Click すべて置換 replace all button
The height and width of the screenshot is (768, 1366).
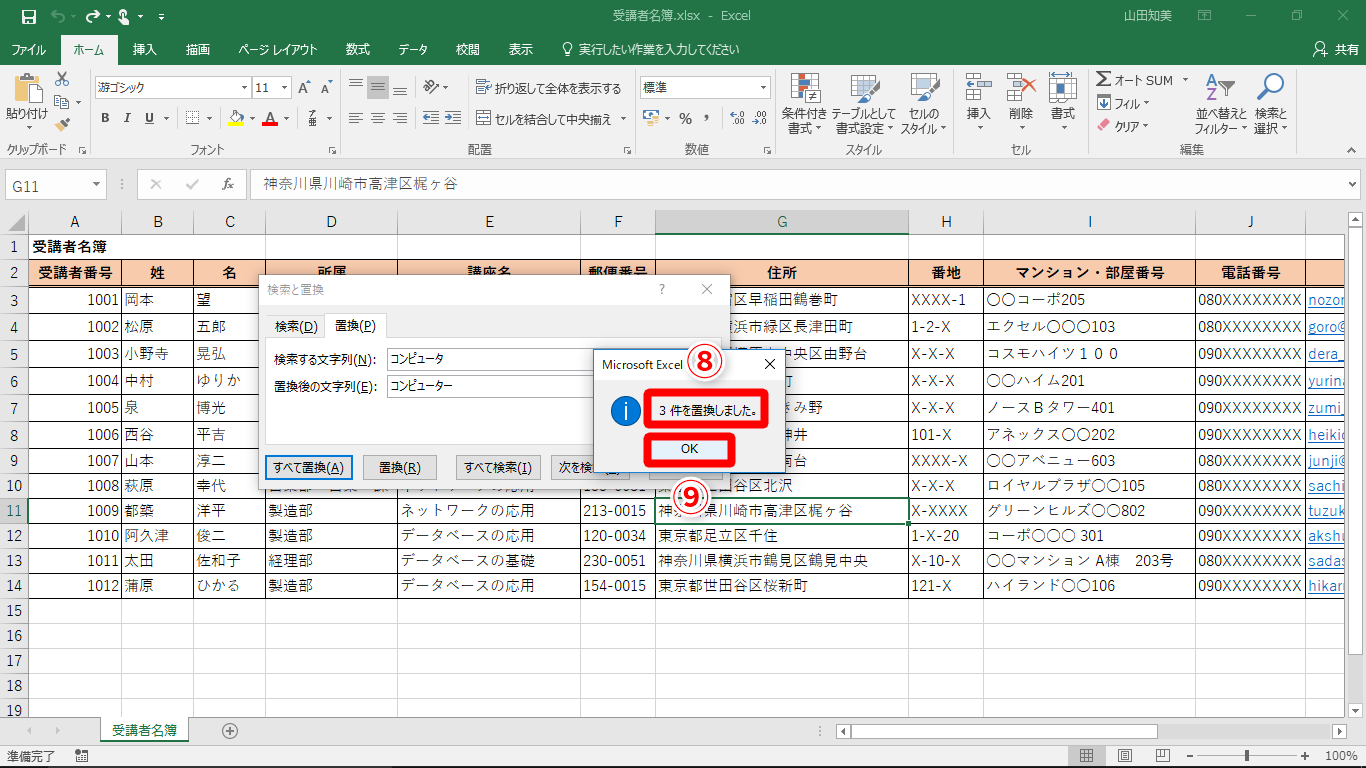pyautogui.click(x=309, y=467)
